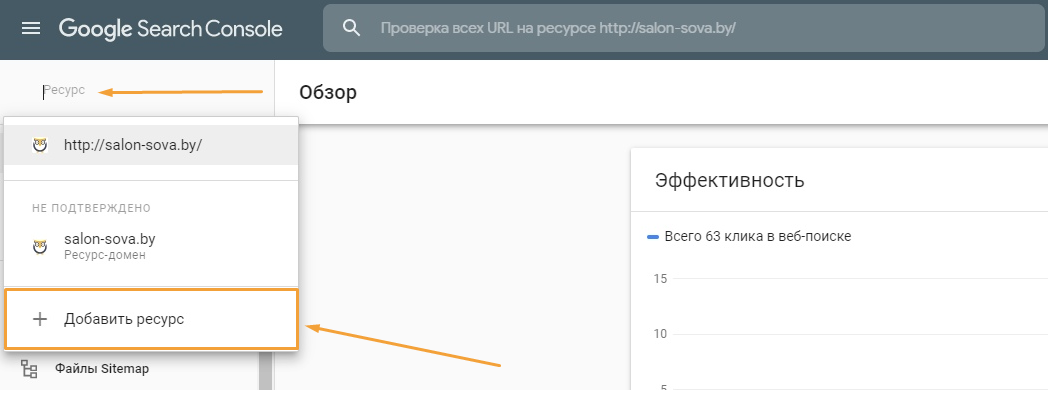Click the owl favicon of http://salon-sova.by/
This screenshot has height=402, width=1048.
pos(40,145)
